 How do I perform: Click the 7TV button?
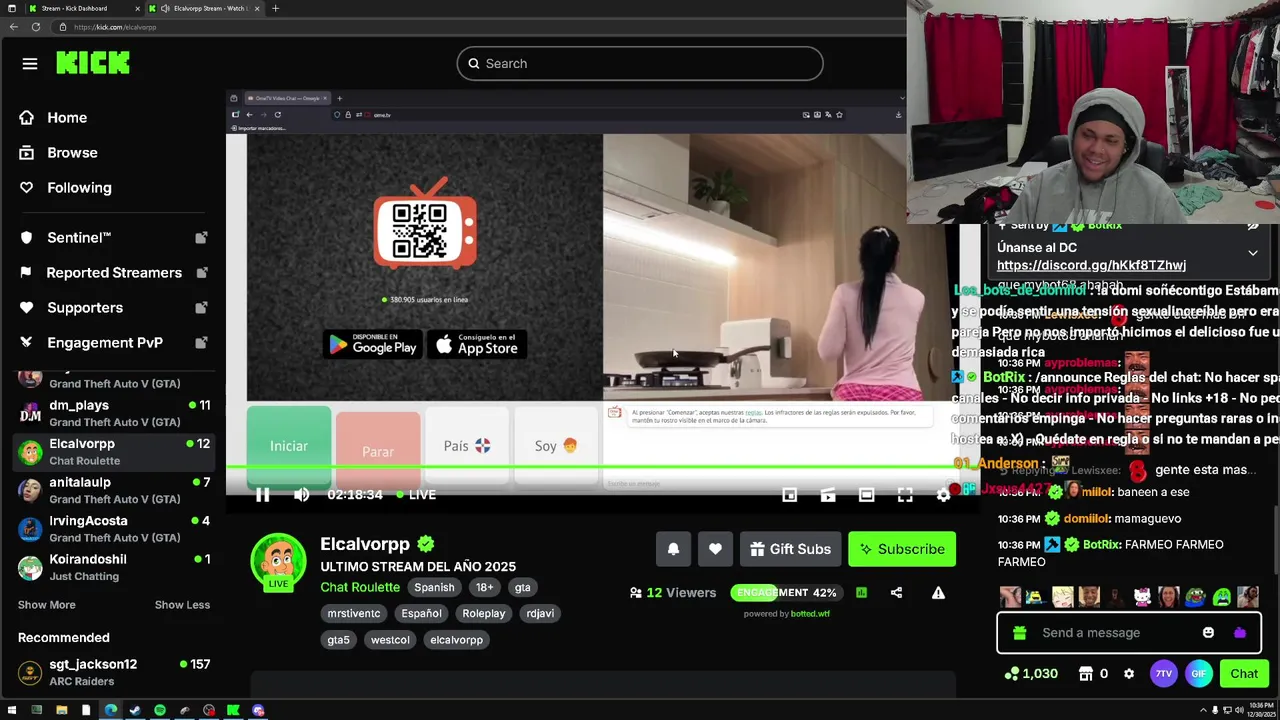point(1163,674)
